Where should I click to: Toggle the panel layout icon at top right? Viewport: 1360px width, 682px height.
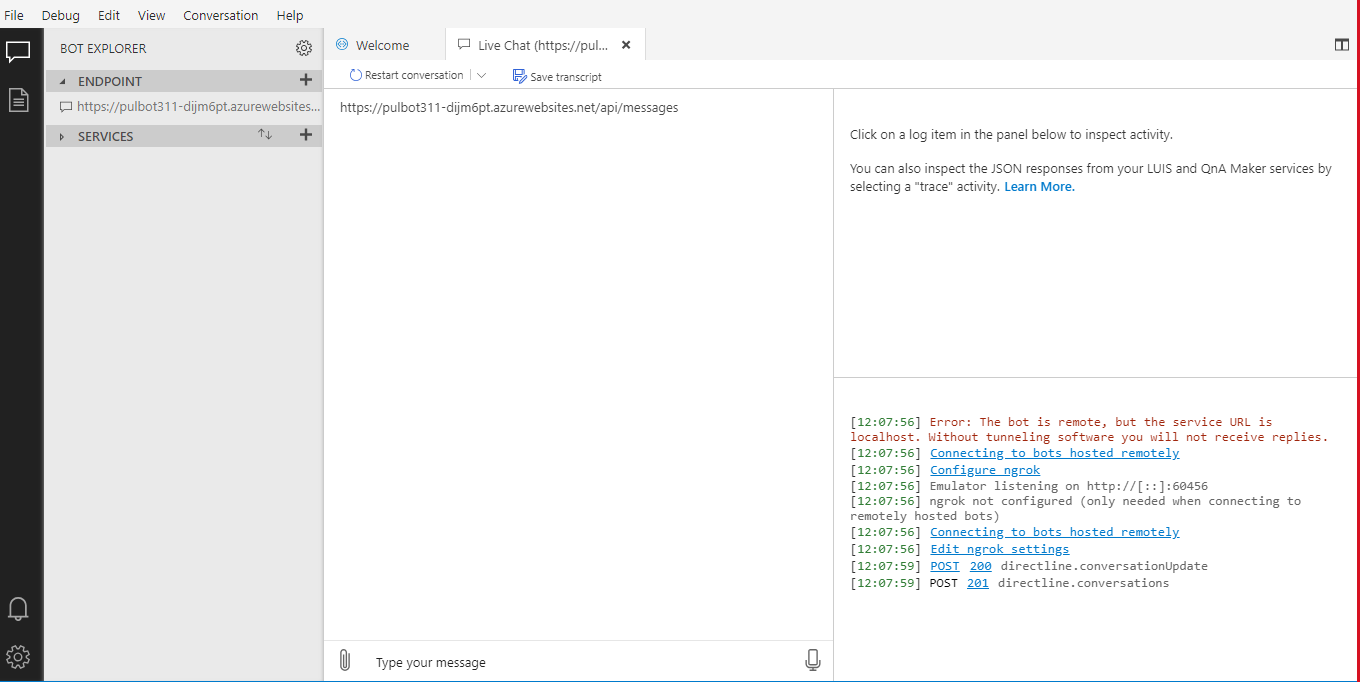pos(1341,44)
